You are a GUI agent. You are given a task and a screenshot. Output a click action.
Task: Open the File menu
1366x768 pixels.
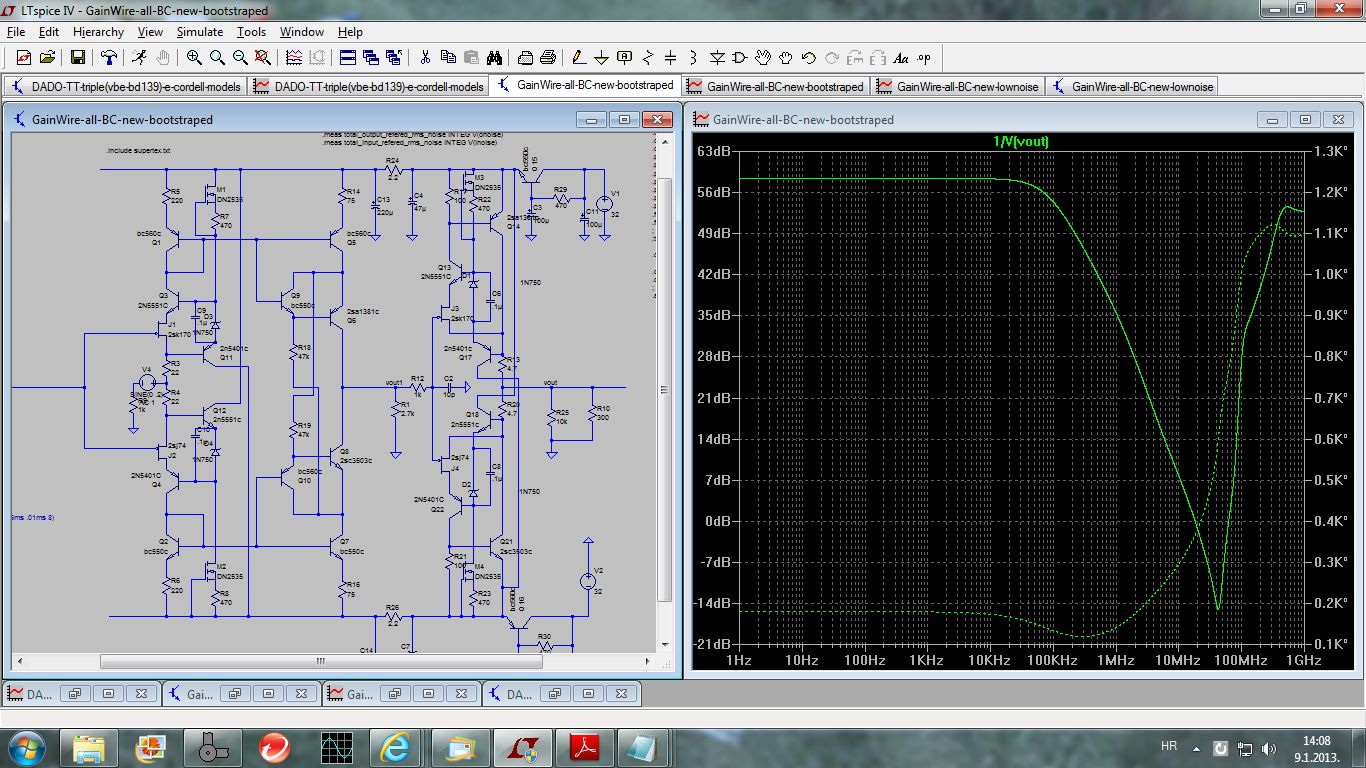16,32
